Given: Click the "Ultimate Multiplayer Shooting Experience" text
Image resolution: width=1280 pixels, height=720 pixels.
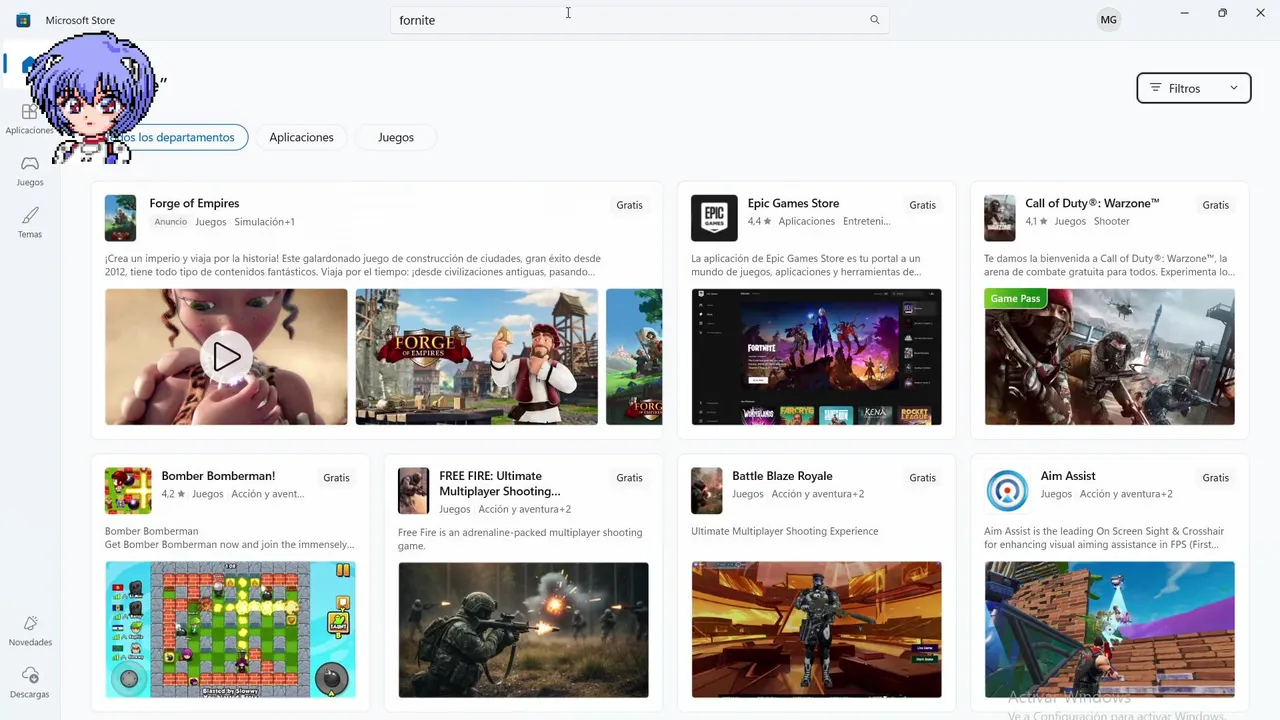Looking at the screenshot, I should point(785,531).
